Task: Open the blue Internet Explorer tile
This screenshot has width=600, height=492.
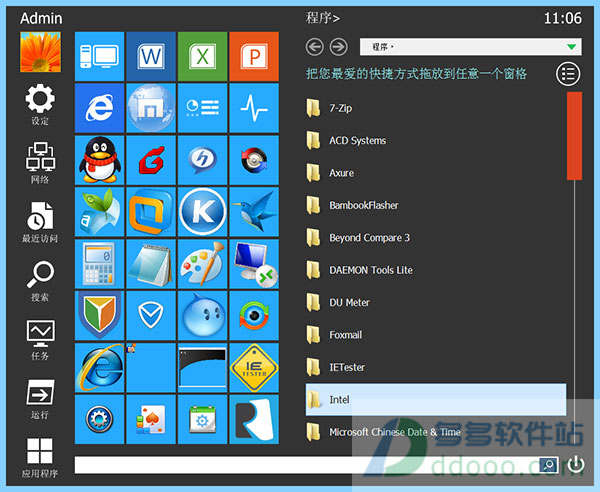Action: 99,108
